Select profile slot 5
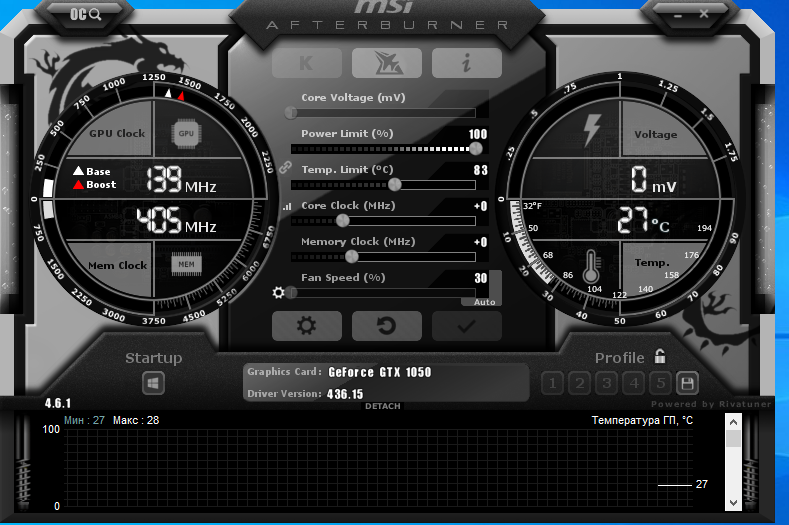The height and width of the screenshot is (525, 789). pyautogui.click(x=661, y=384)
